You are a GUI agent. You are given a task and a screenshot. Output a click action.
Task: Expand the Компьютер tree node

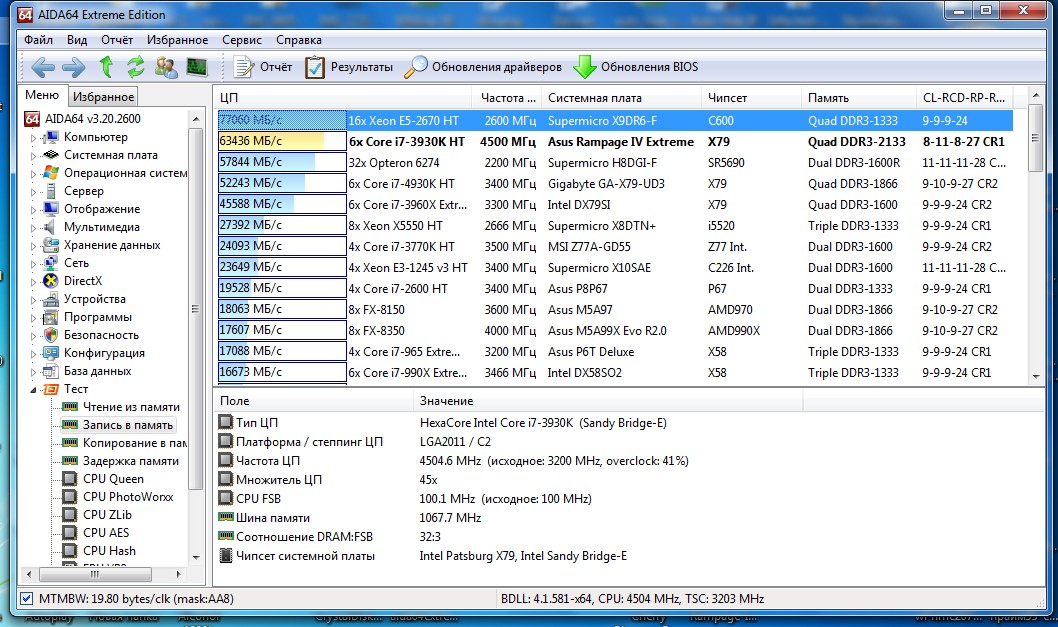click(x=33, y=138)
